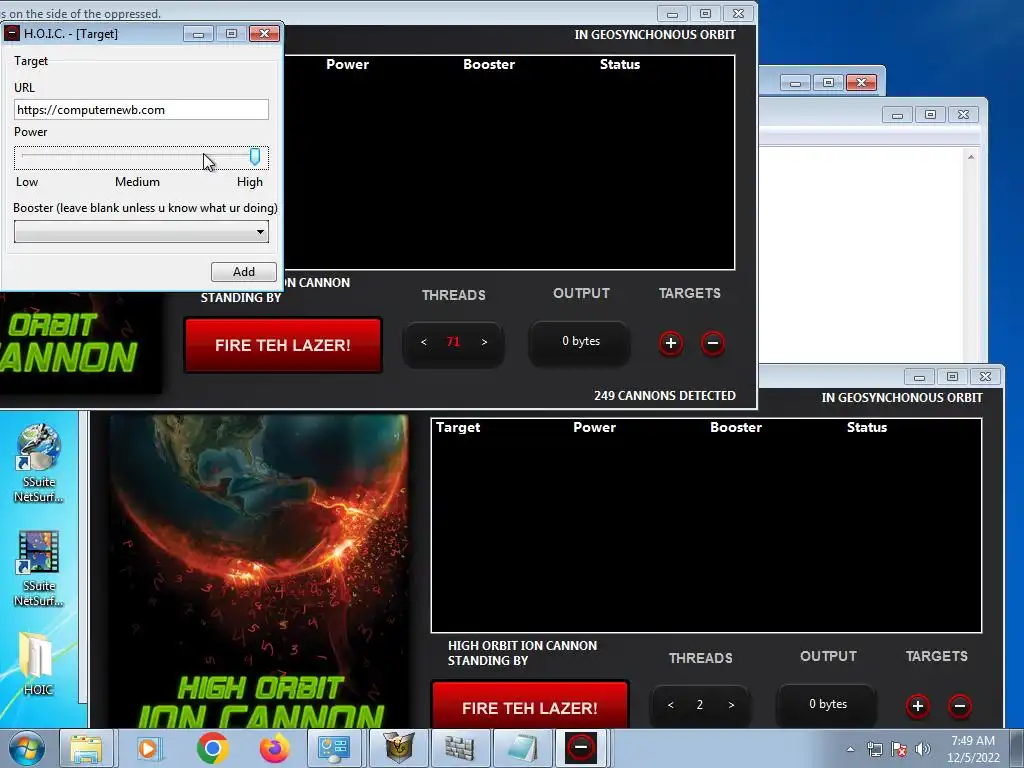Click the 0 bytes output in upper window

click(x=581, y=342)
